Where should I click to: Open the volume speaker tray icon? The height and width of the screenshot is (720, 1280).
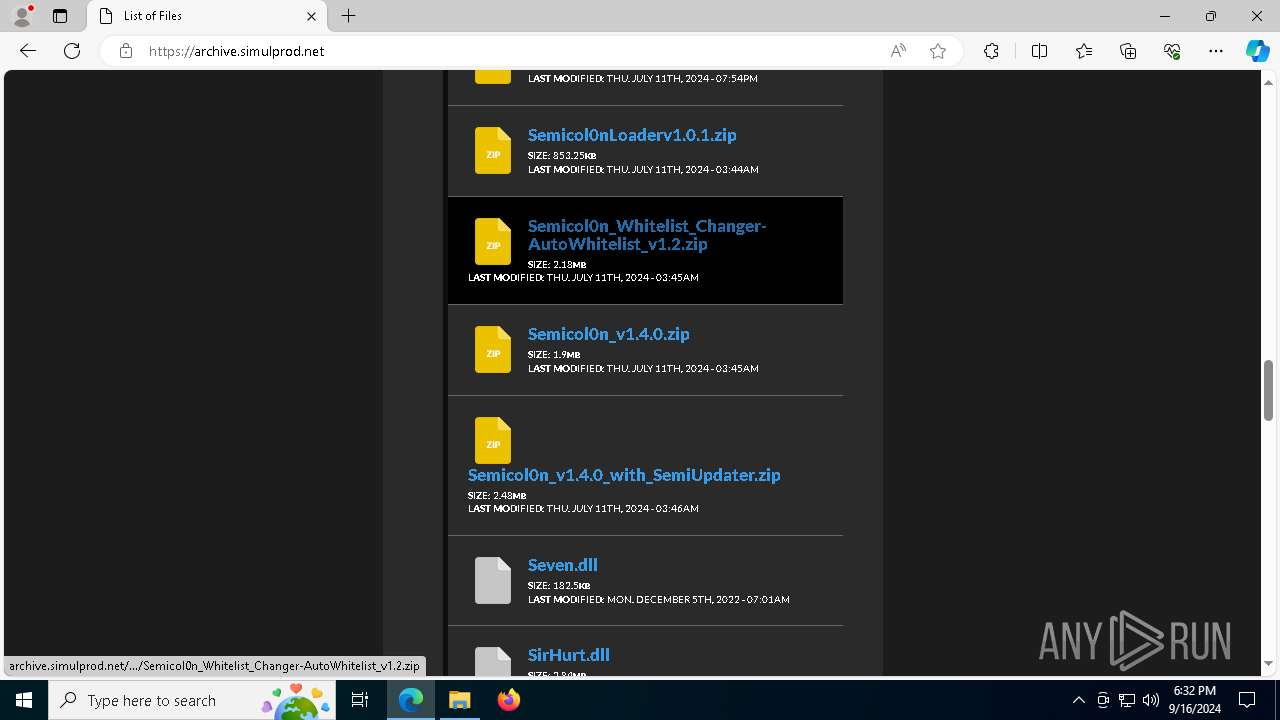pyautogui.click(x=1150, y=700)
